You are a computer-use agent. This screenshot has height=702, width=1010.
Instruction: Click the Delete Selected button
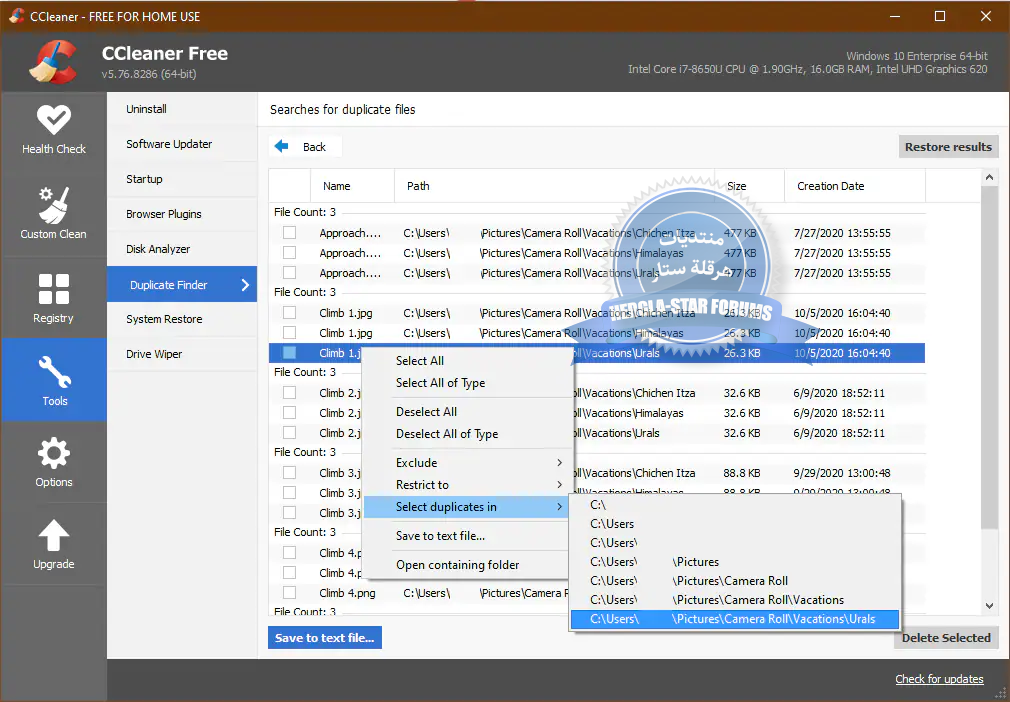point(946,638)
